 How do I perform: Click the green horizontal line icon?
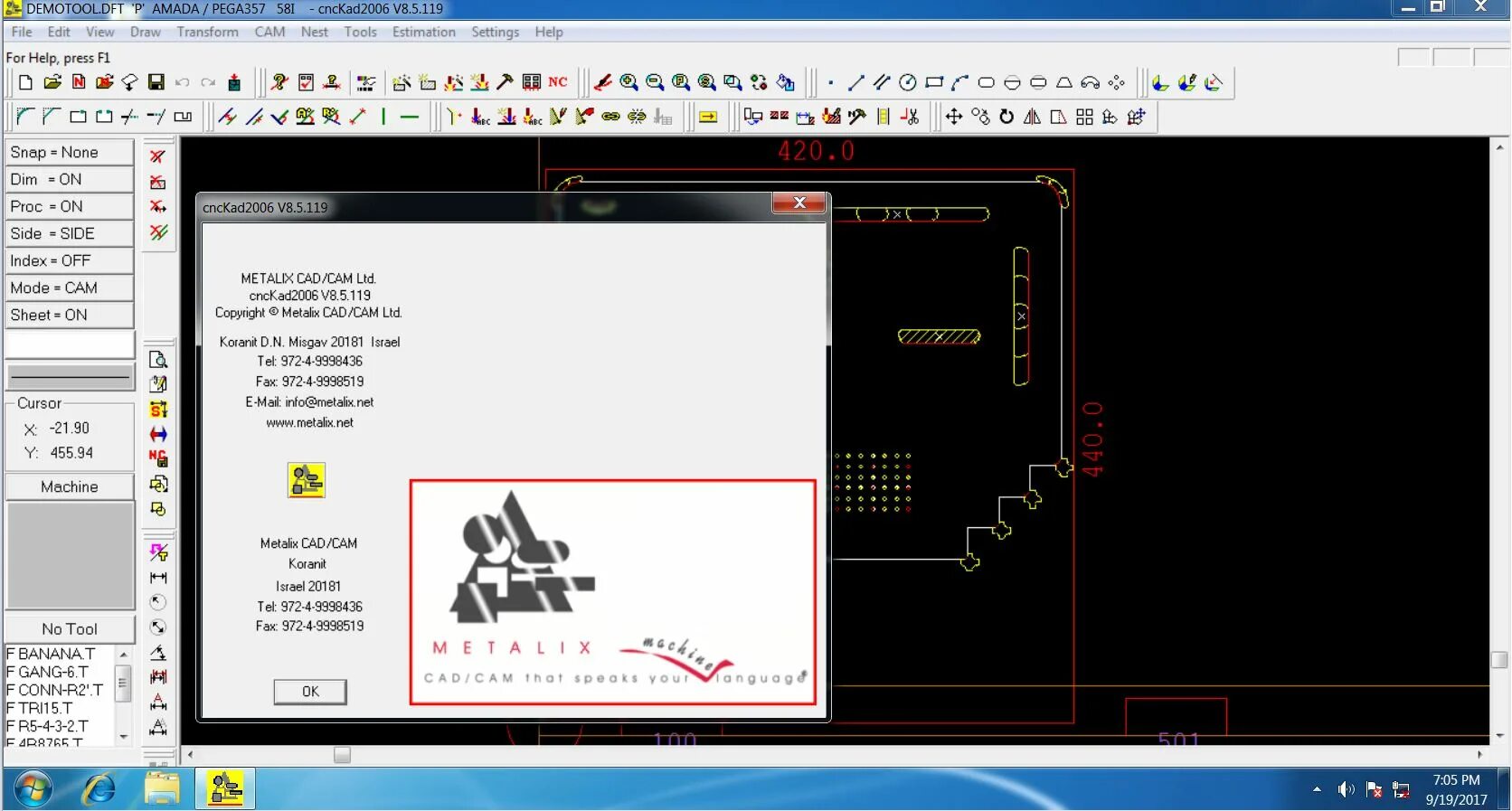(410, 117)
